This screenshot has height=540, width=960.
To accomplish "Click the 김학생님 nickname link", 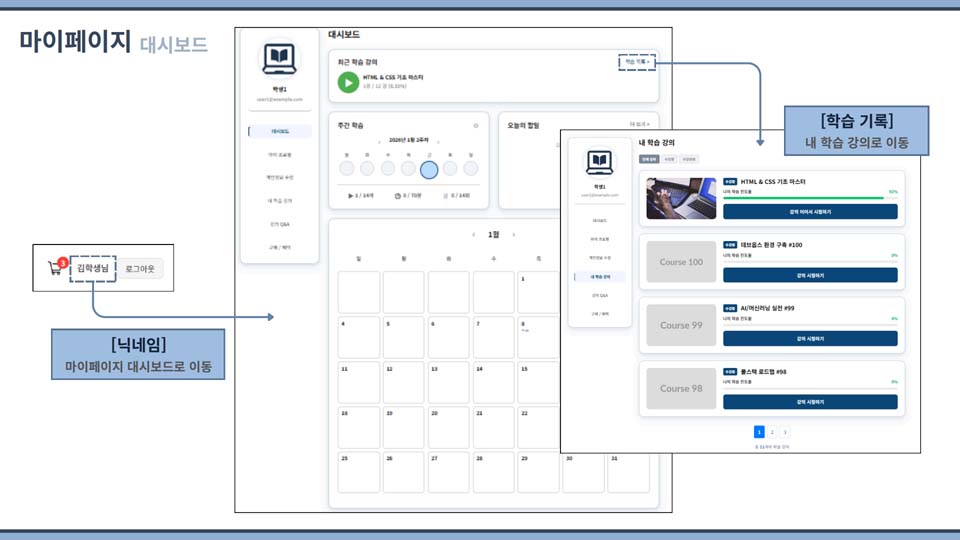I will 92,268.
